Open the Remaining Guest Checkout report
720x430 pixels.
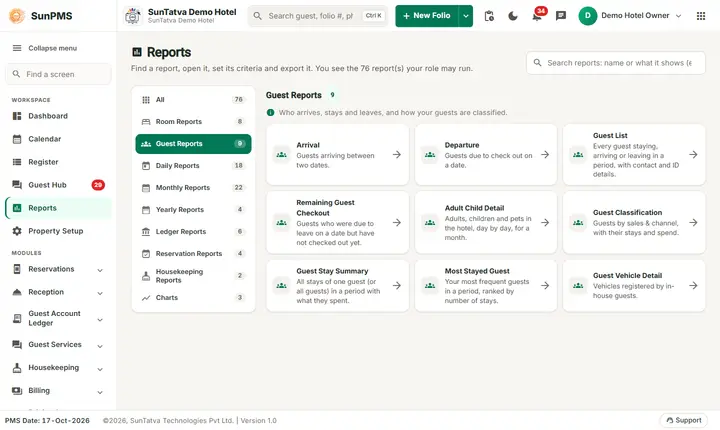click(338, 222)
